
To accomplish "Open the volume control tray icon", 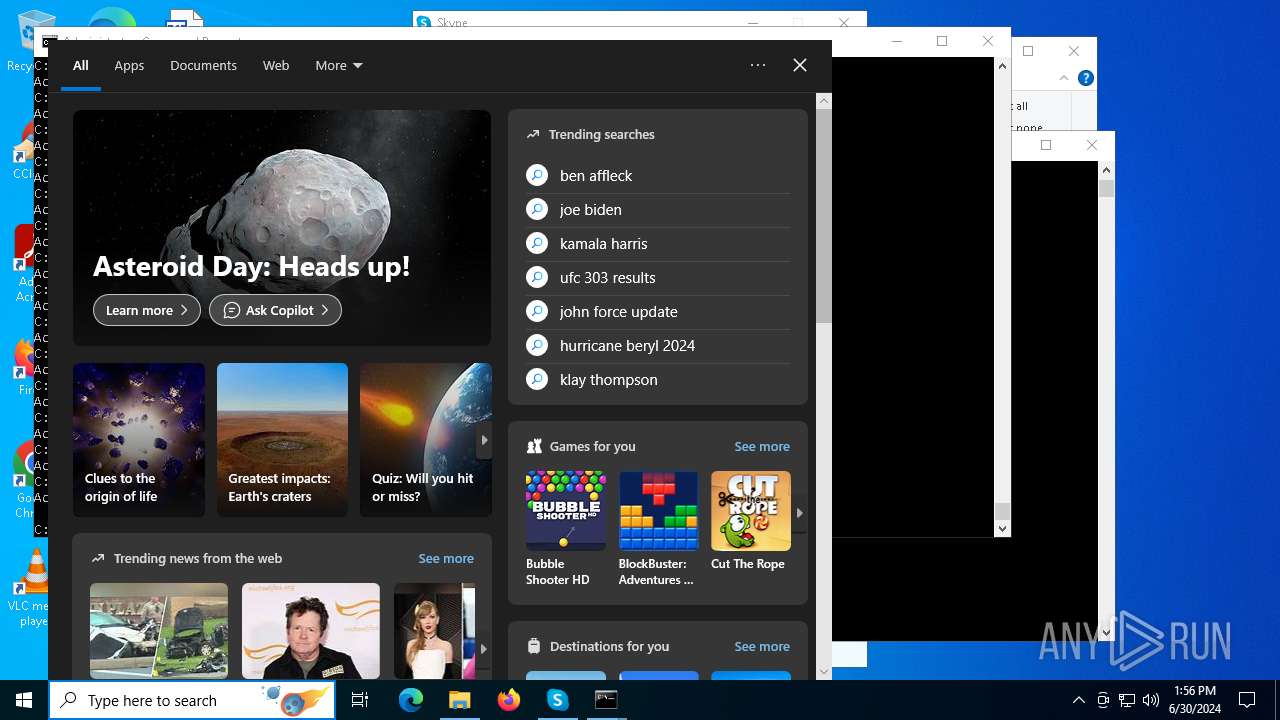I will click(x=1151, y=700).
